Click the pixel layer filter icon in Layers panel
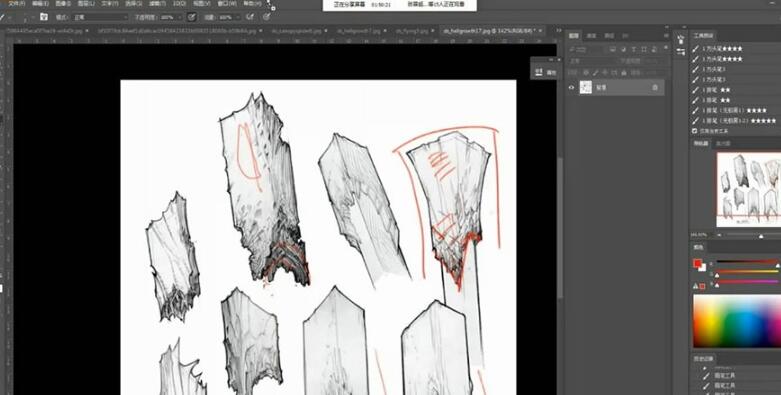The height and width of the screenshot is (395, 781). (x=612, y=49)
